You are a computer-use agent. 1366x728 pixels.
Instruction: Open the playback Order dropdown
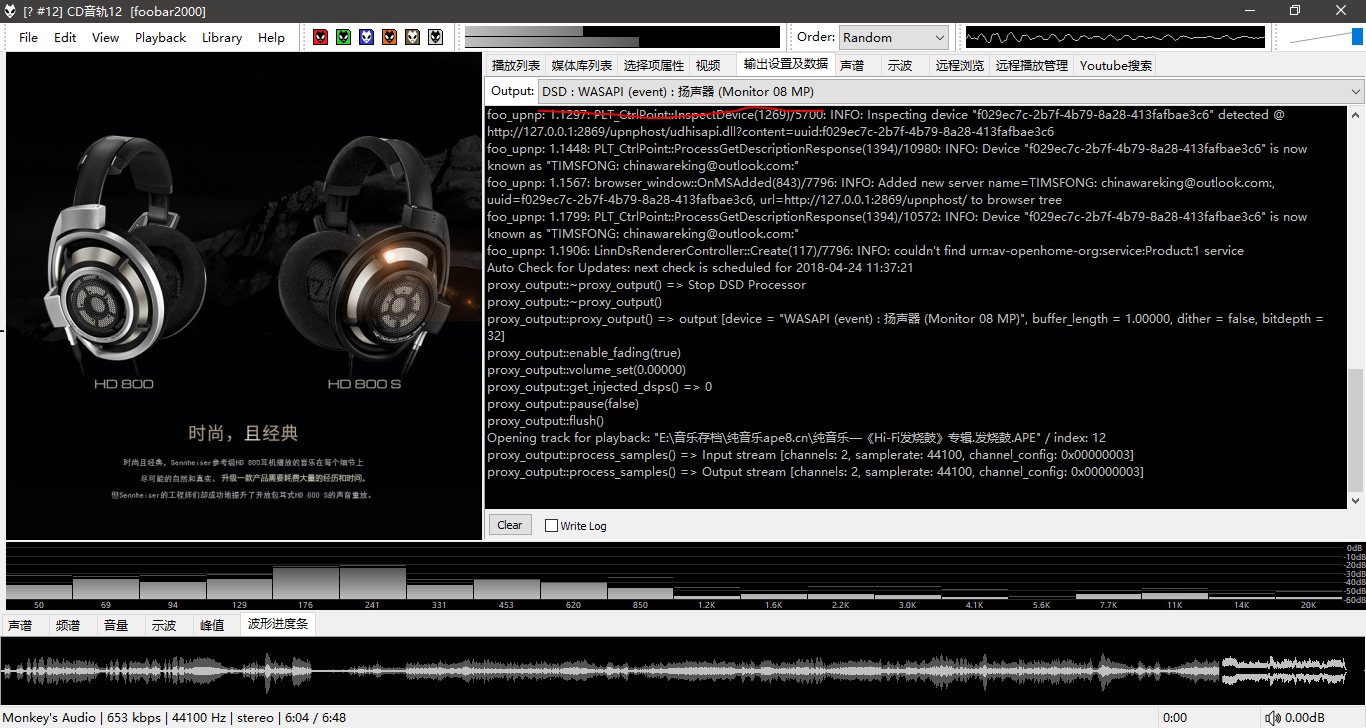click(x=893, y=37)
